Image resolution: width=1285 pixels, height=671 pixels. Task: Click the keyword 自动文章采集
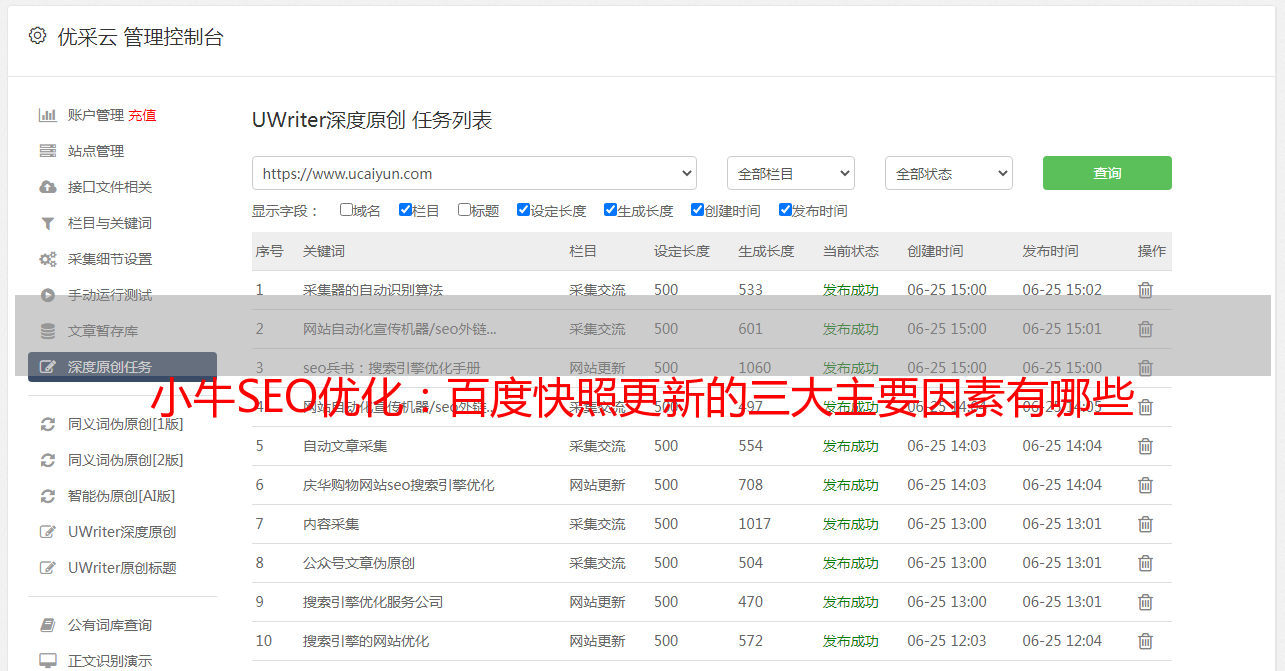tap(345, 446)
